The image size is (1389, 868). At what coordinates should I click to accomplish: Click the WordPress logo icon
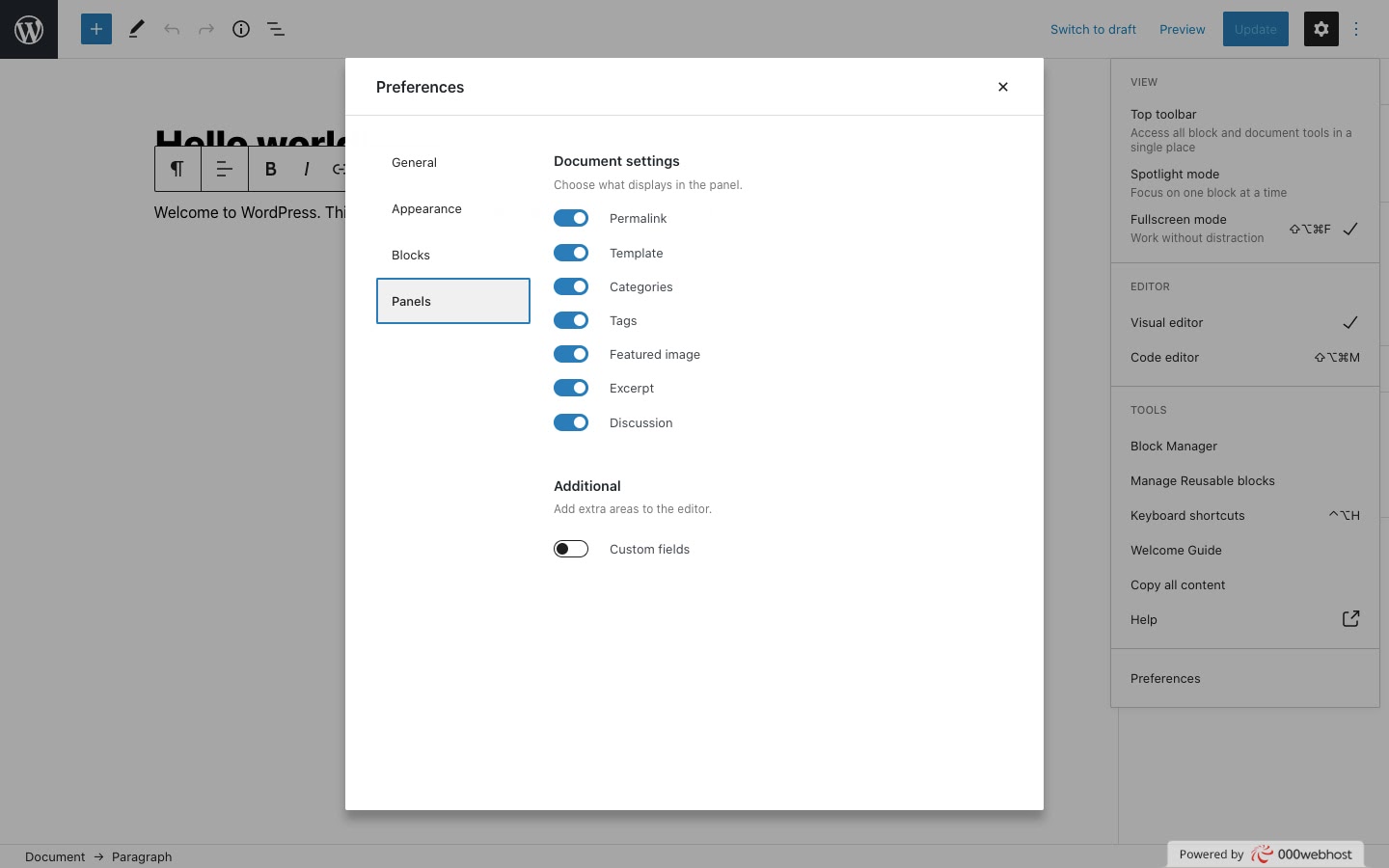(x=29, y=29)
